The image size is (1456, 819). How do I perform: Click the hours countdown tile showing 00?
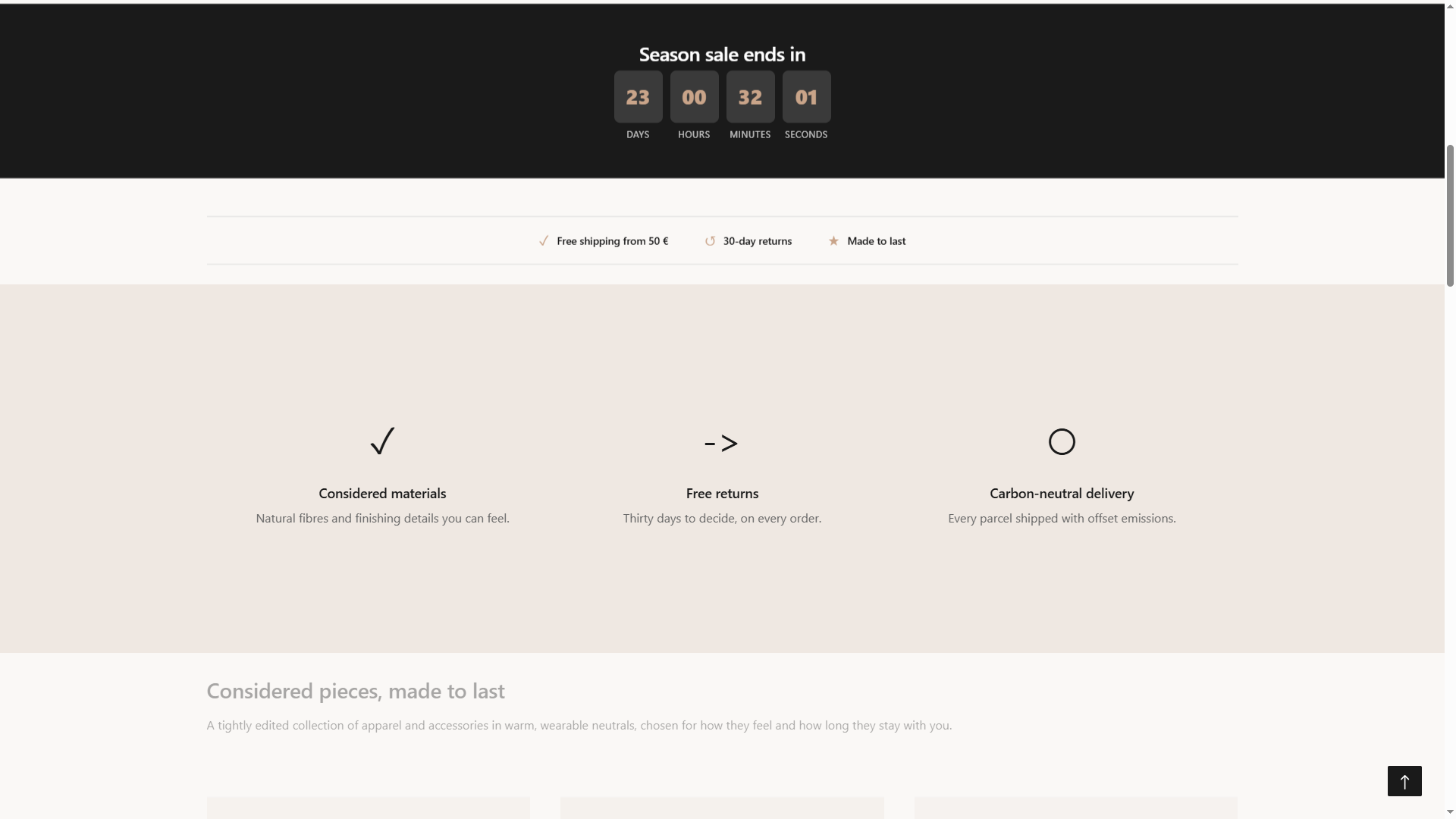click(x=694, y=97)
